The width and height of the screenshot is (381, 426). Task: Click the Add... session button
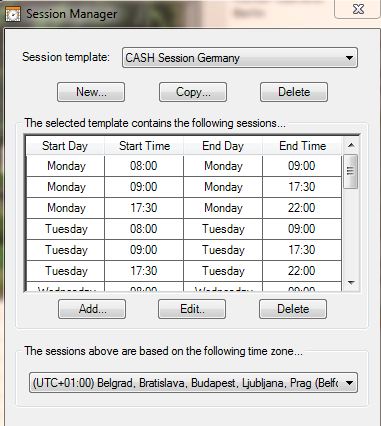pyautogui.click(x=92, y=309)
